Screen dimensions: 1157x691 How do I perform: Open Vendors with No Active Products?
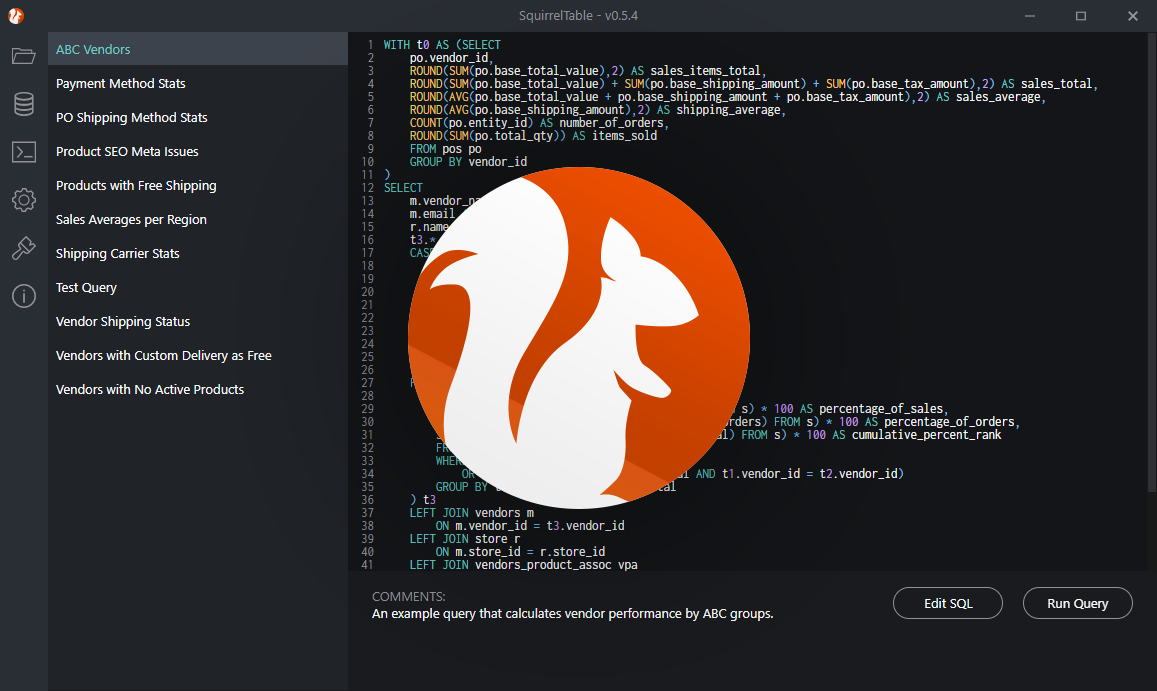[x=198, y=389]
